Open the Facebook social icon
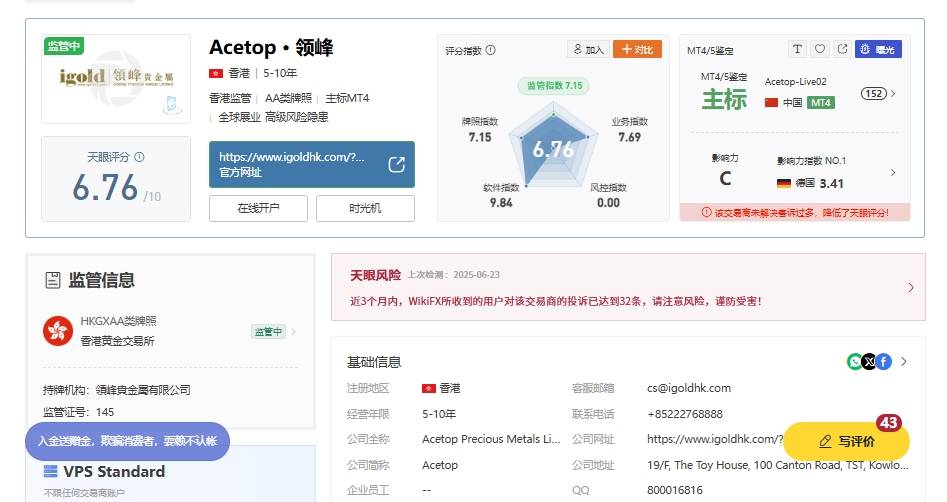 (883, 362)
